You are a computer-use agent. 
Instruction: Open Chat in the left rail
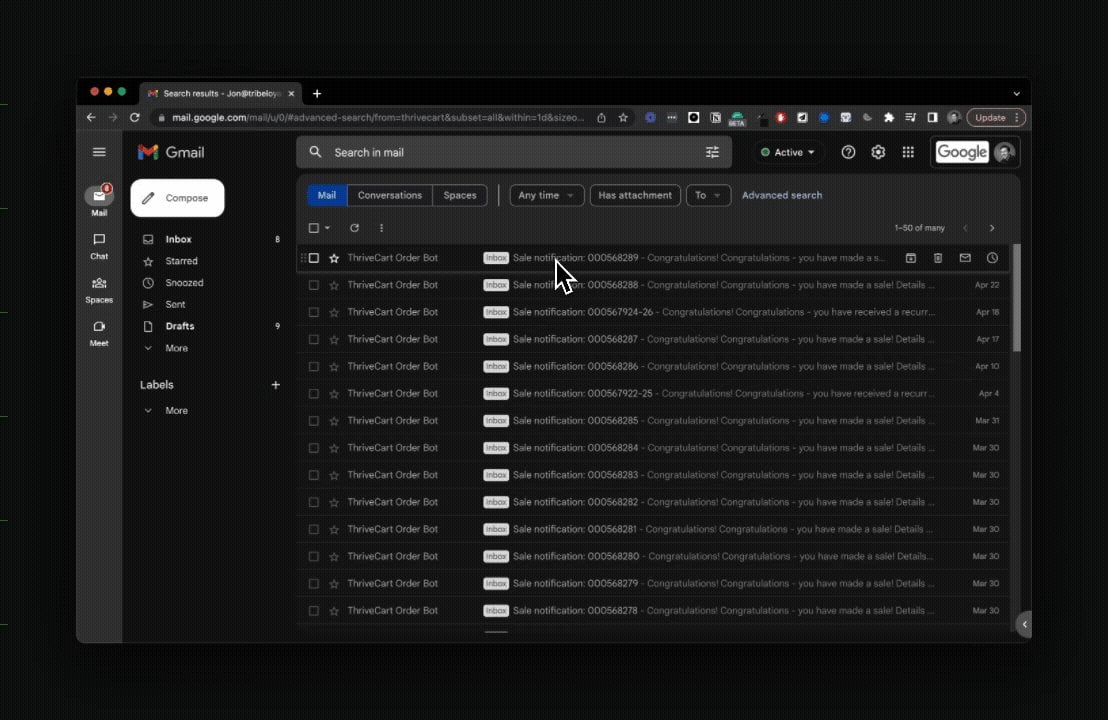(x=99, y=246)
